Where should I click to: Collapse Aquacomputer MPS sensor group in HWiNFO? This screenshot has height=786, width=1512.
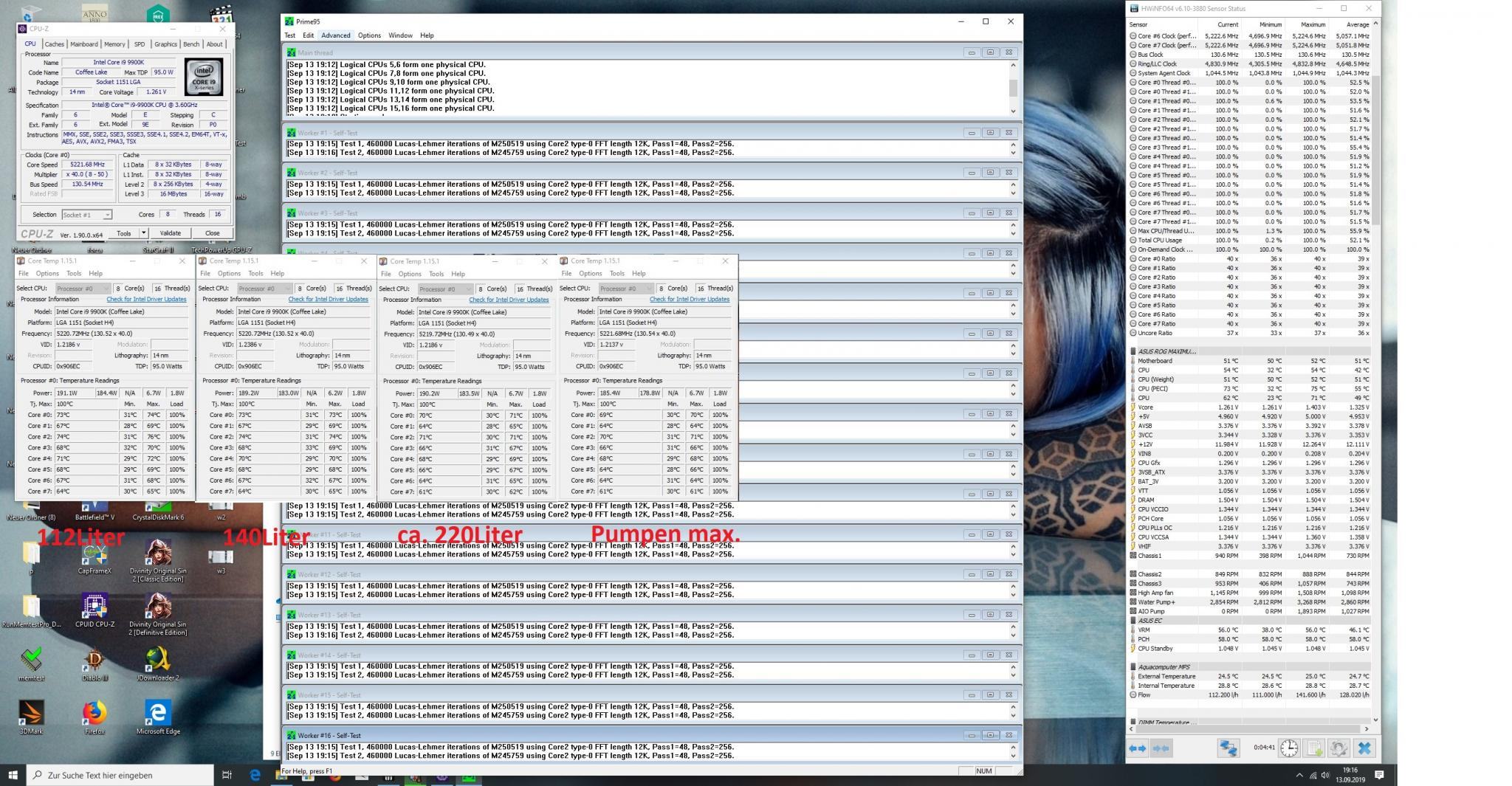(x=1133, y=667)
